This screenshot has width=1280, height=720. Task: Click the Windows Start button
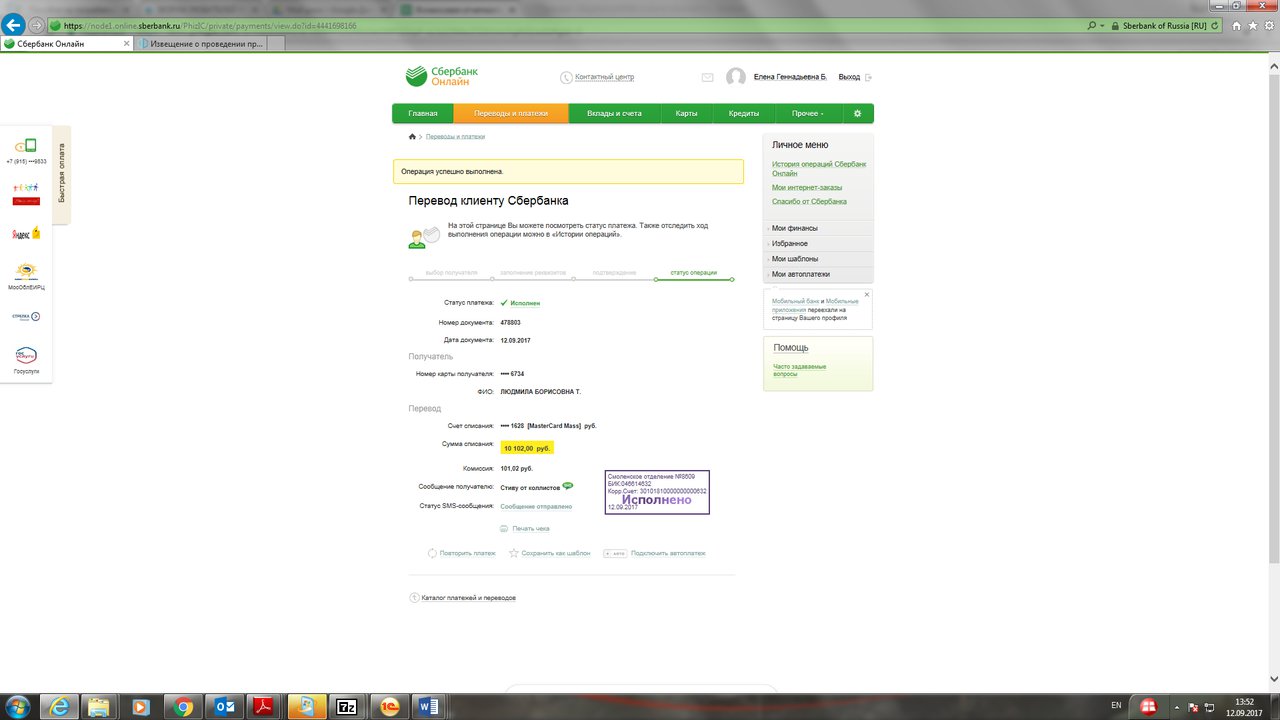[17, 706]
